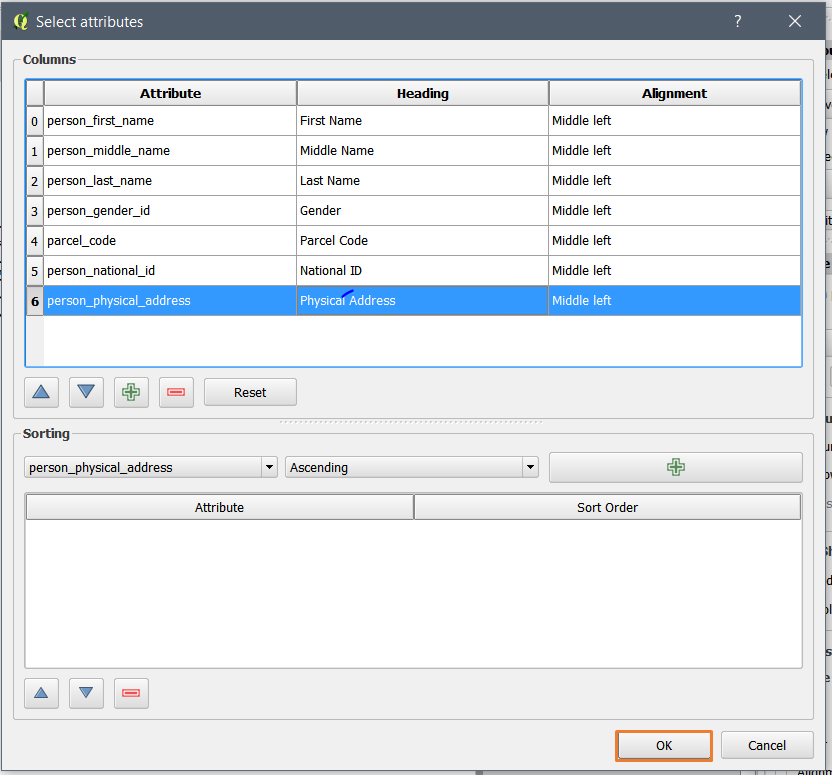Remove selected column with red minus icon
832x775 pixels.
pyautogui.click(x=176, y=392)
